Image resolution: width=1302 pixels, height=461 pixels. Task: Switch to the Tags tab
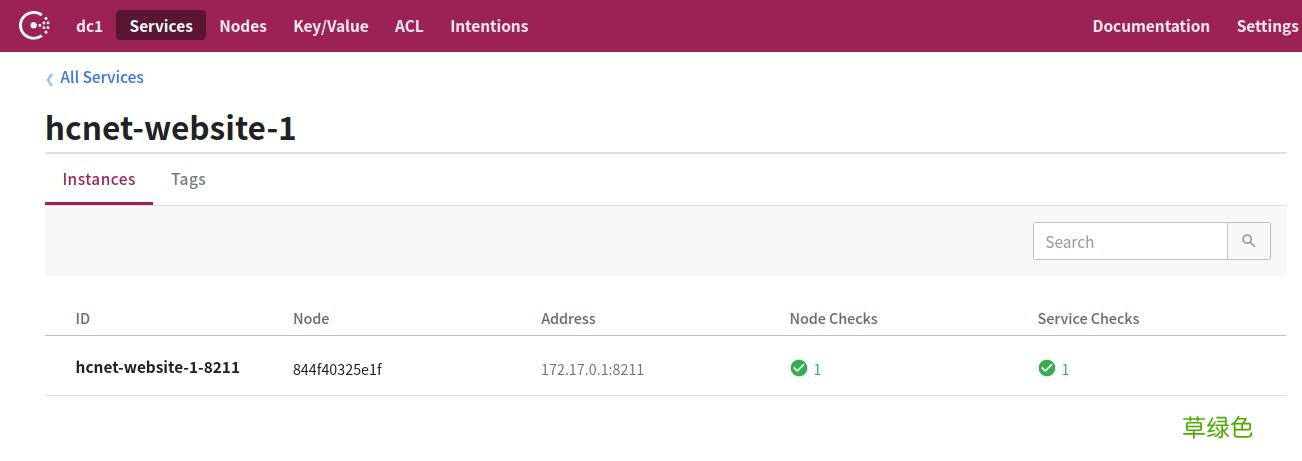(x=188, y=179)
